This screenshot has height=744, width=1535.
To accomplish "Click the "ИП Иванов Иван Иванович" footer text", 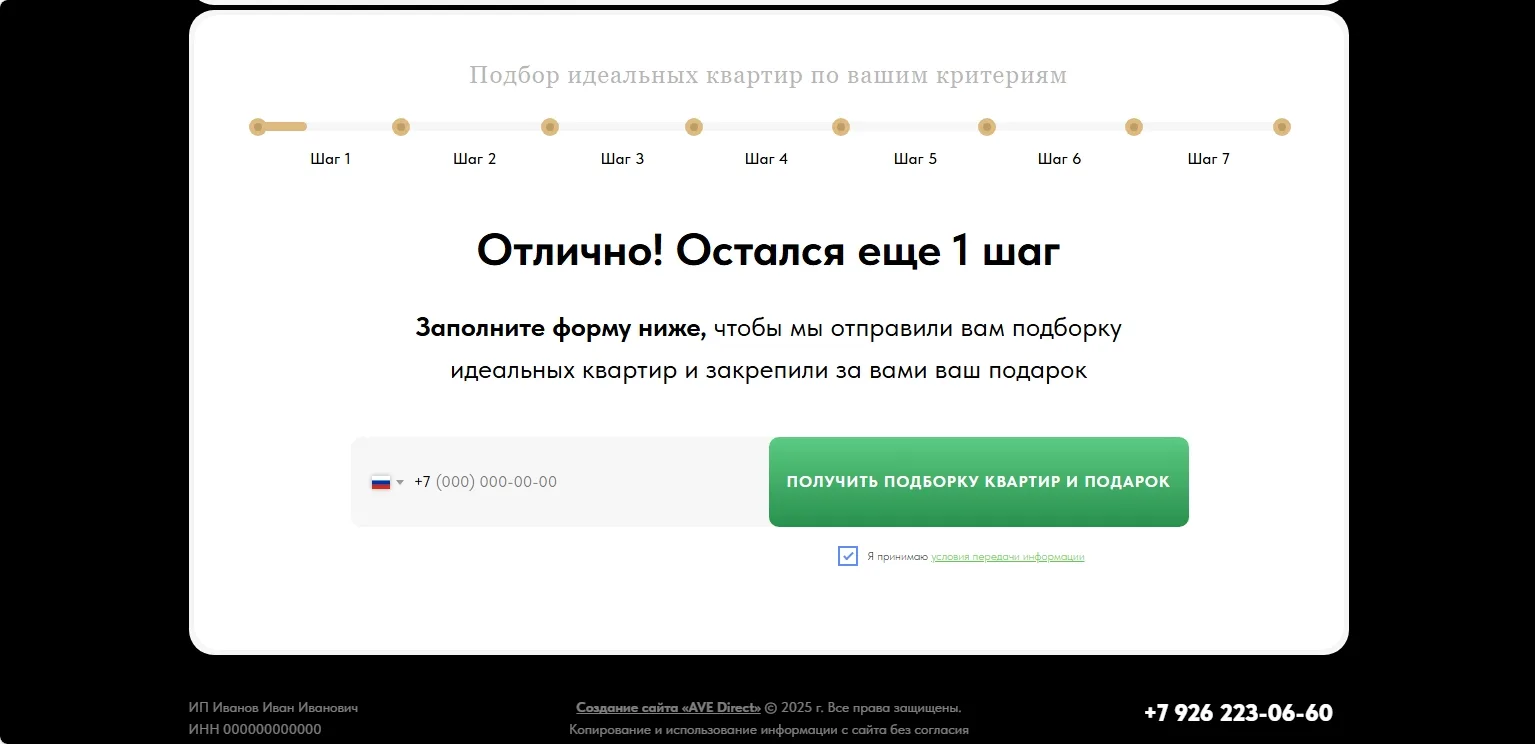I will click(x=273, y=708).
